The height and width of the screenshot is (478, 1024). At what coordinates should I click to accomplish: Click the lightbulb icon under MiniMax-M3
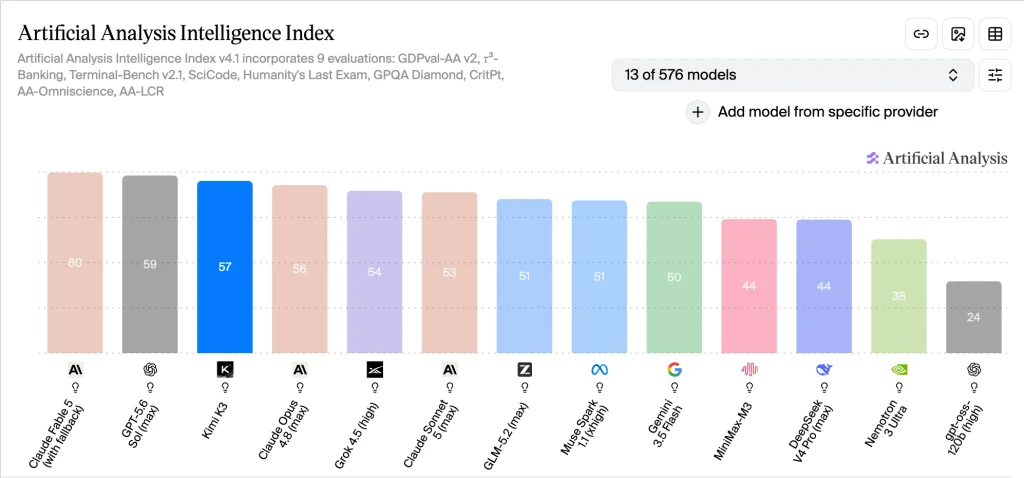749,387
